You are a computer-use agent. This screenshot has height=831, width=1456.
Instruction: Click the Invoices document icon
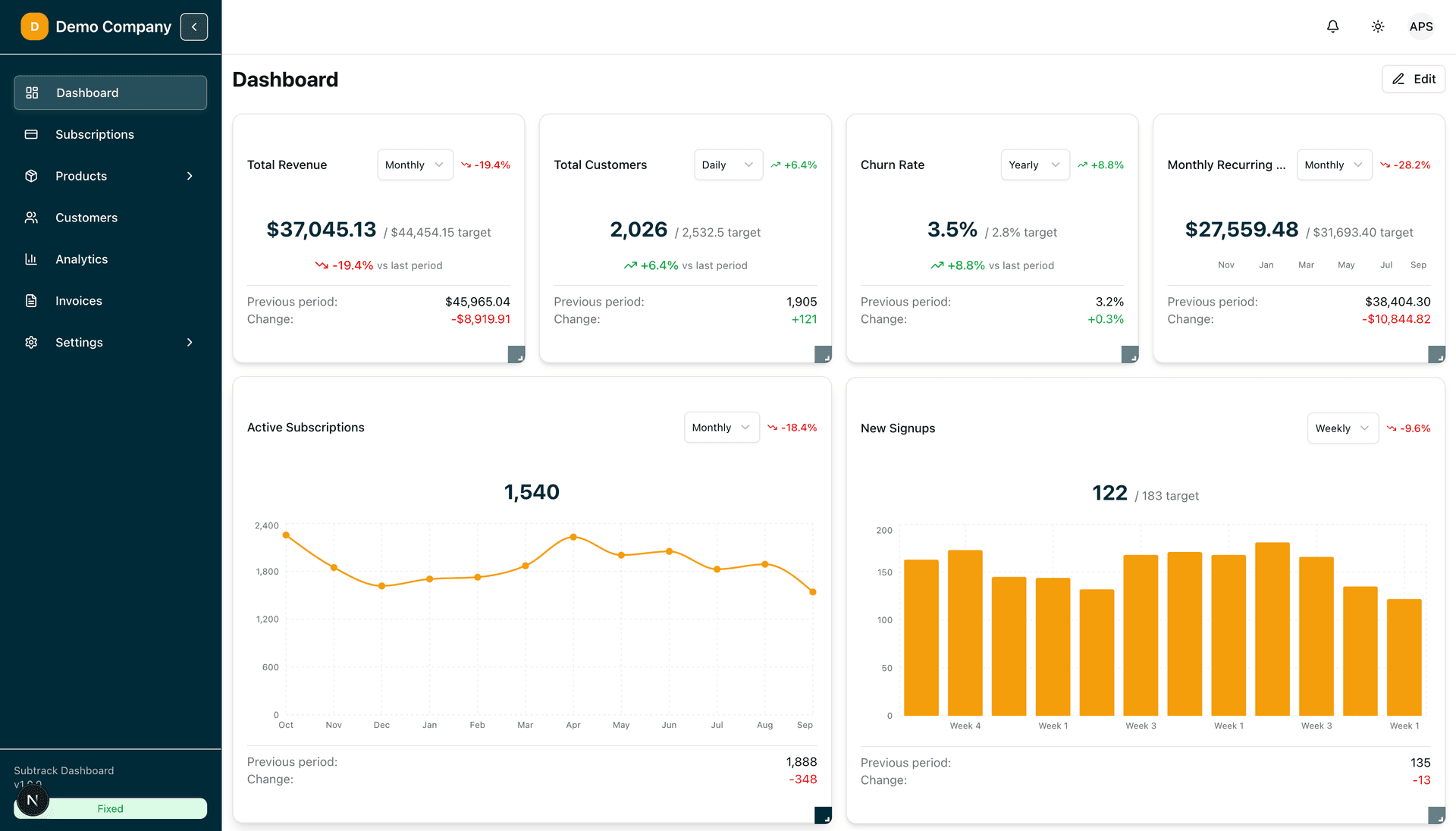(x=32, y=300)
